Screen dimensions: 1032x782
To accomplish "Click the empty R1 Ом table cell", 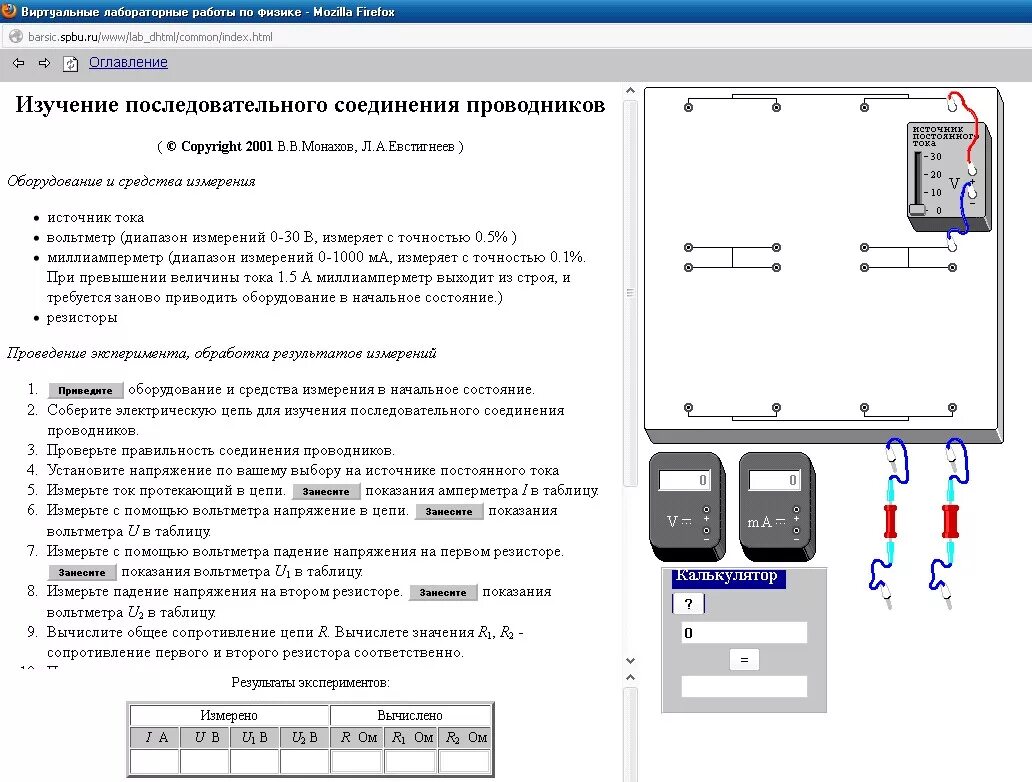I will coord(410,761).
